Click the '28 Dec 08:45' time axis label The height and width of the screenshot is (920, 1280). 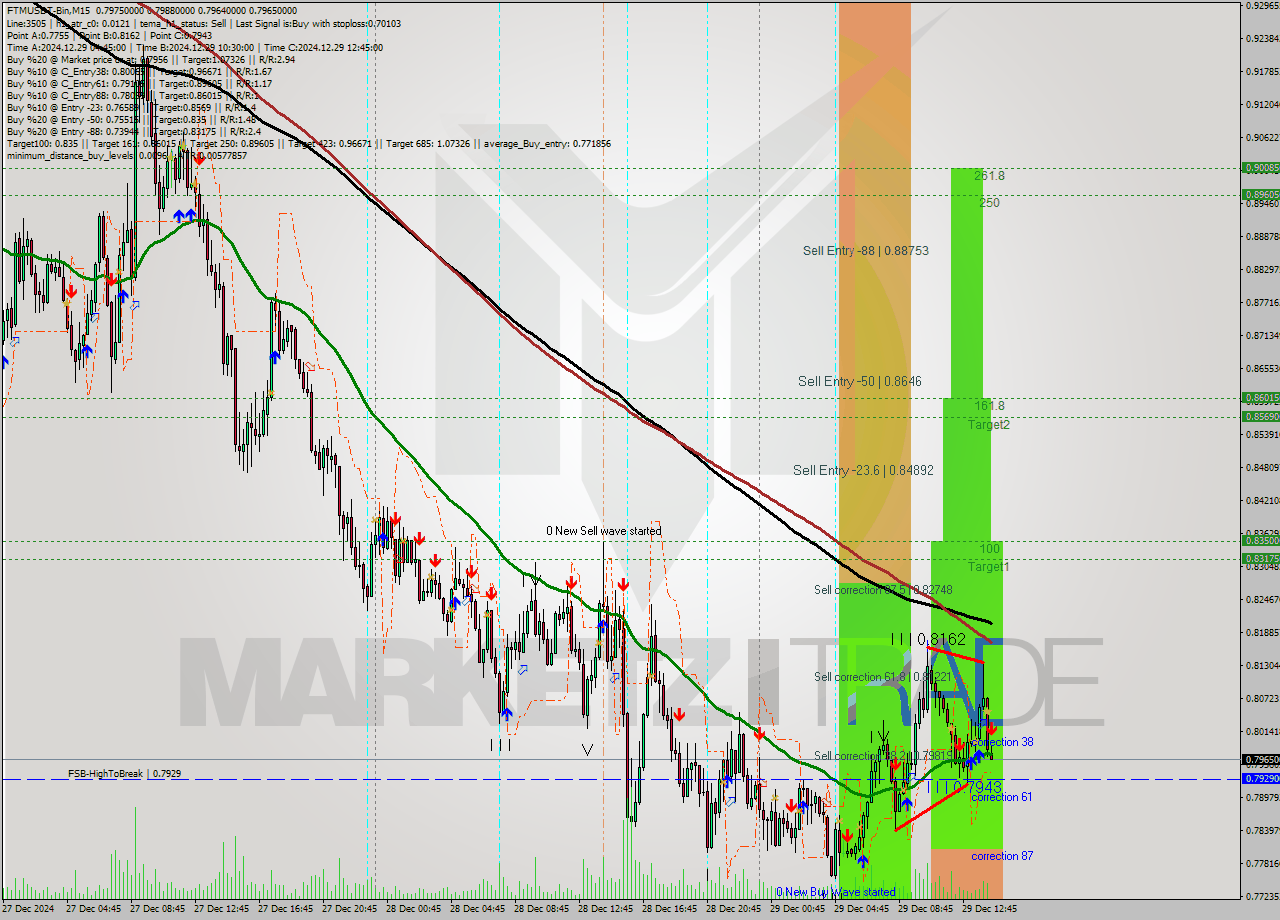click(x=541, y=910)
